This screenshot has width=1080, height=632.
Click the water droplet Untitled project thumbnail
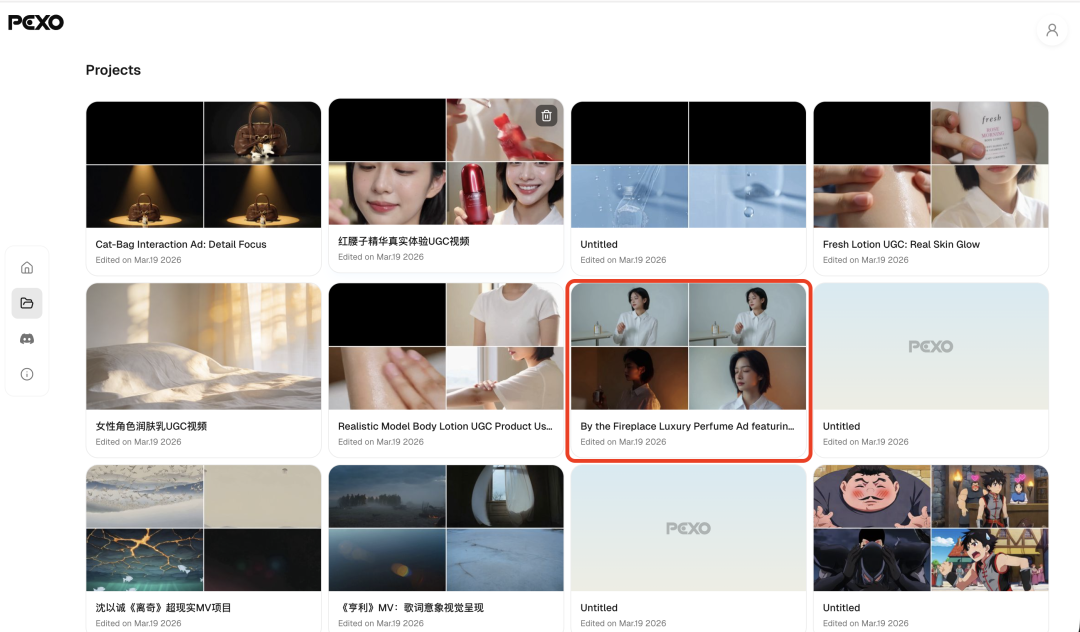click(x=688, y=165)
